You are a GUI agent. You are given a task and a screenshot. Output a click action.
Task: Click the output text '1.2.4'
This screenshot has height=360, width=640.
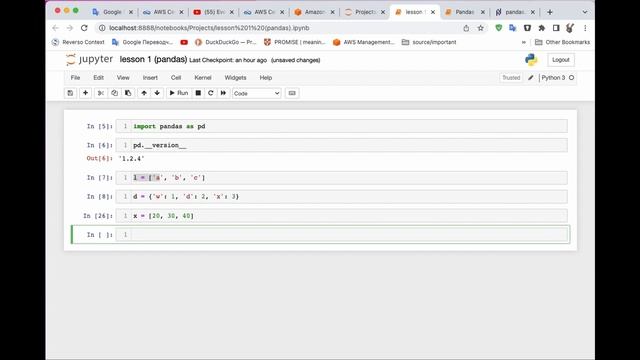pyautogui.click(x=131, y=159)
